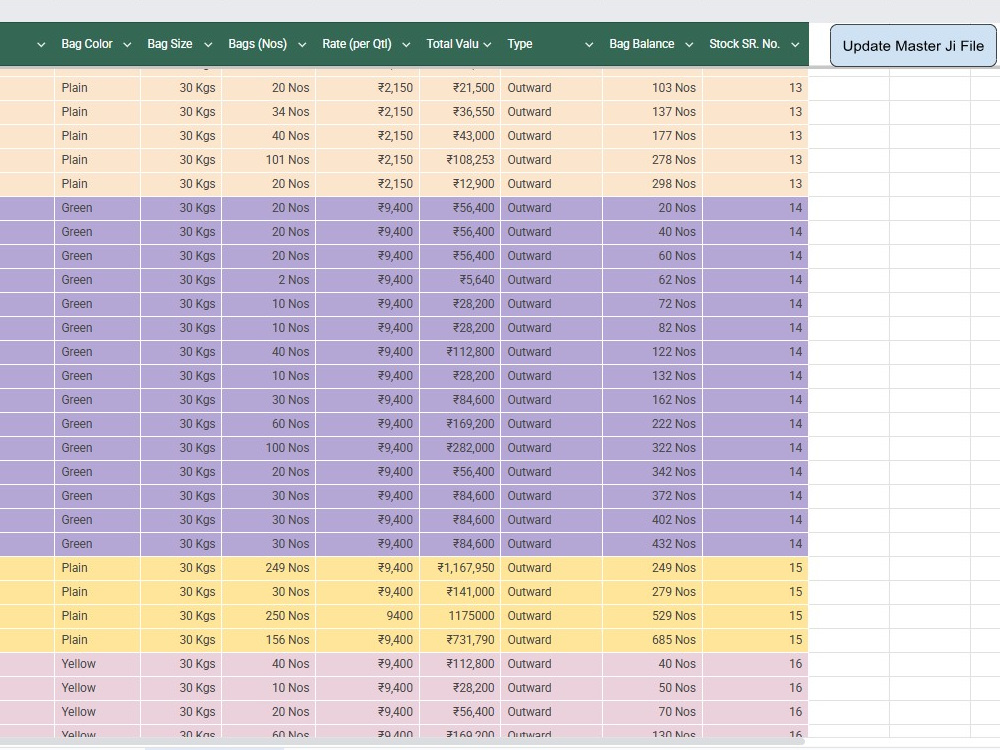1000x750 pixels.
Task: Select the cell showing 402 Nos
Action: (x=652, y=520)
